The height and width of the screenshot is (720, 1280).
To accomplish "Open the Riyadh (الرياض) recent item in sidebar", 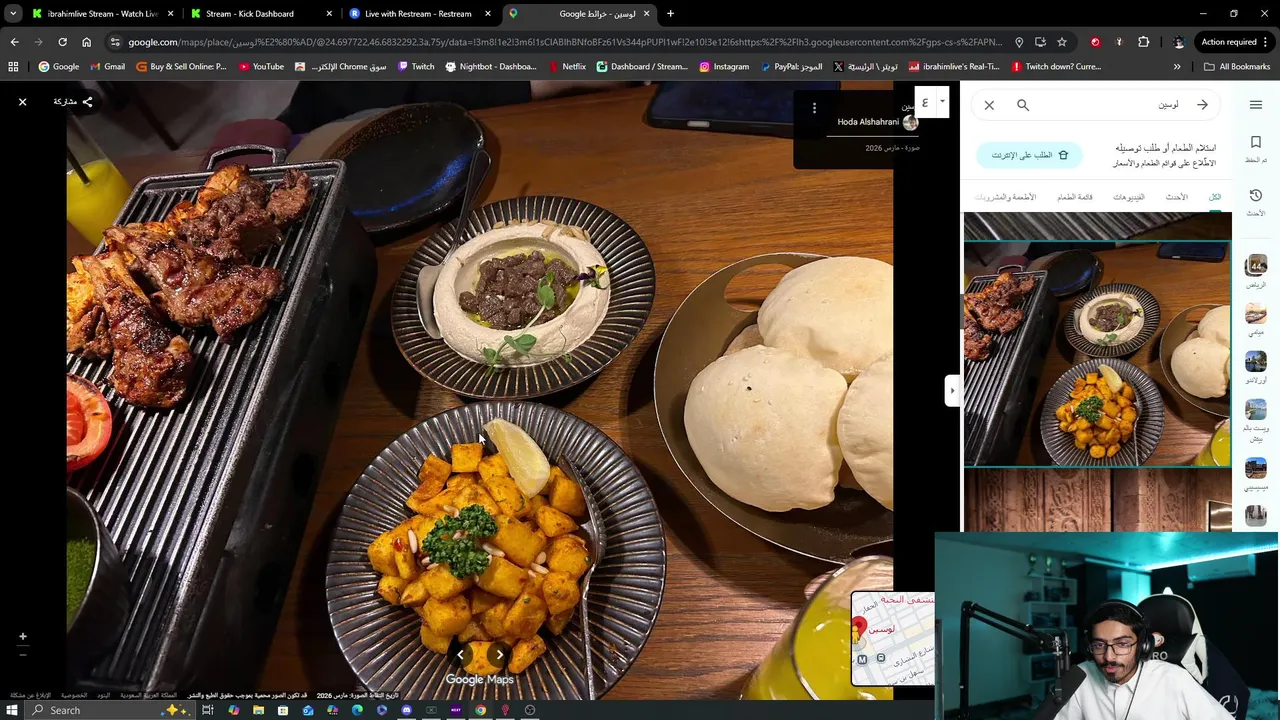I will click(x=1256, y=271).
